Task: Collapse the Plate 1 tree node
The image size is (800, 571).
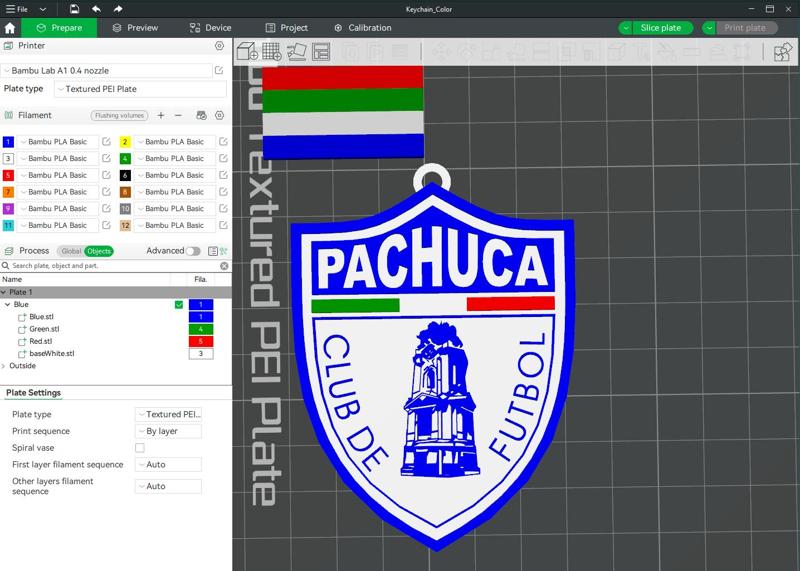Action: (4, 292)
